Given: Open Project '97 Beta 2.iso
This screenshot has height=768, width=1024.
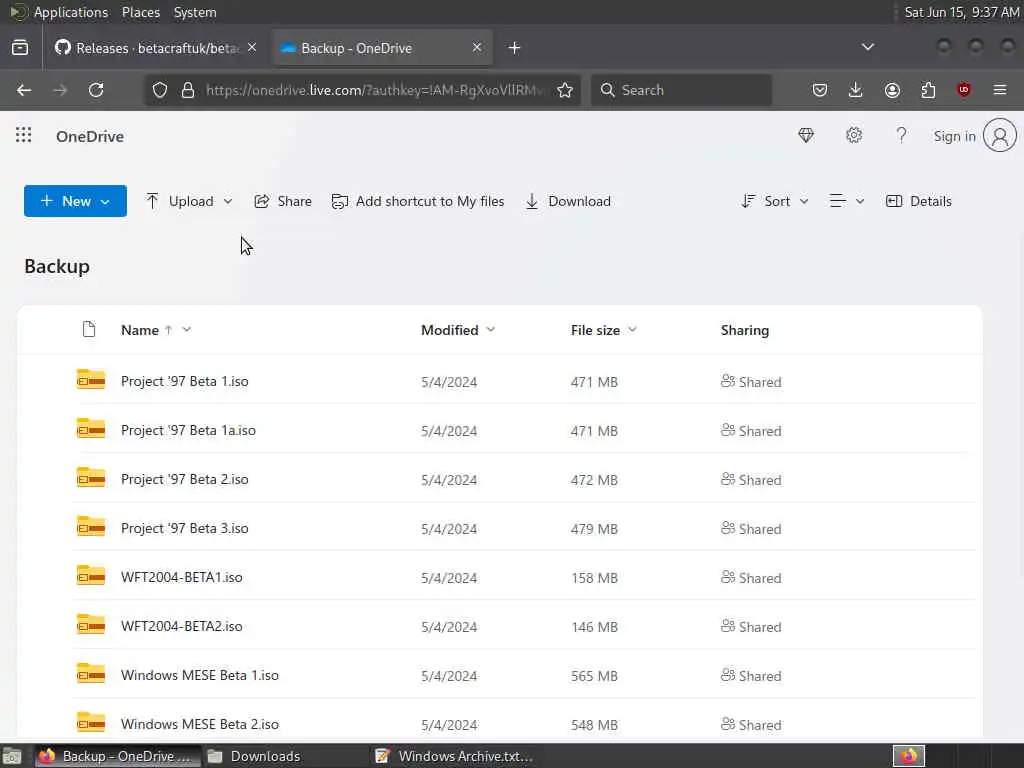Looking at the screenshot, I should click(x=184, y=479).
